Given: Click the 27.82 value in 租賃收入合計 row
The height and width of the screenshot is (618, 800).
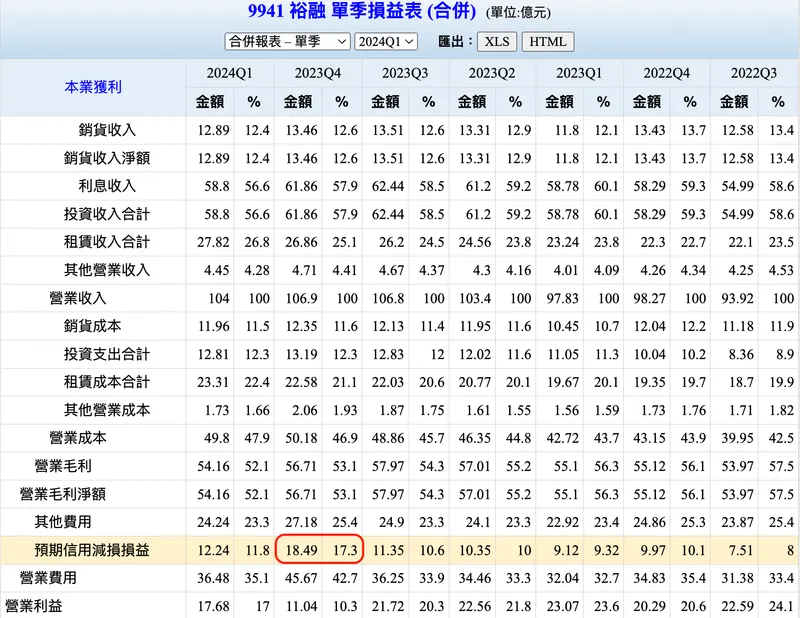Looking at the screenshot, I should (x=213, y=242).
